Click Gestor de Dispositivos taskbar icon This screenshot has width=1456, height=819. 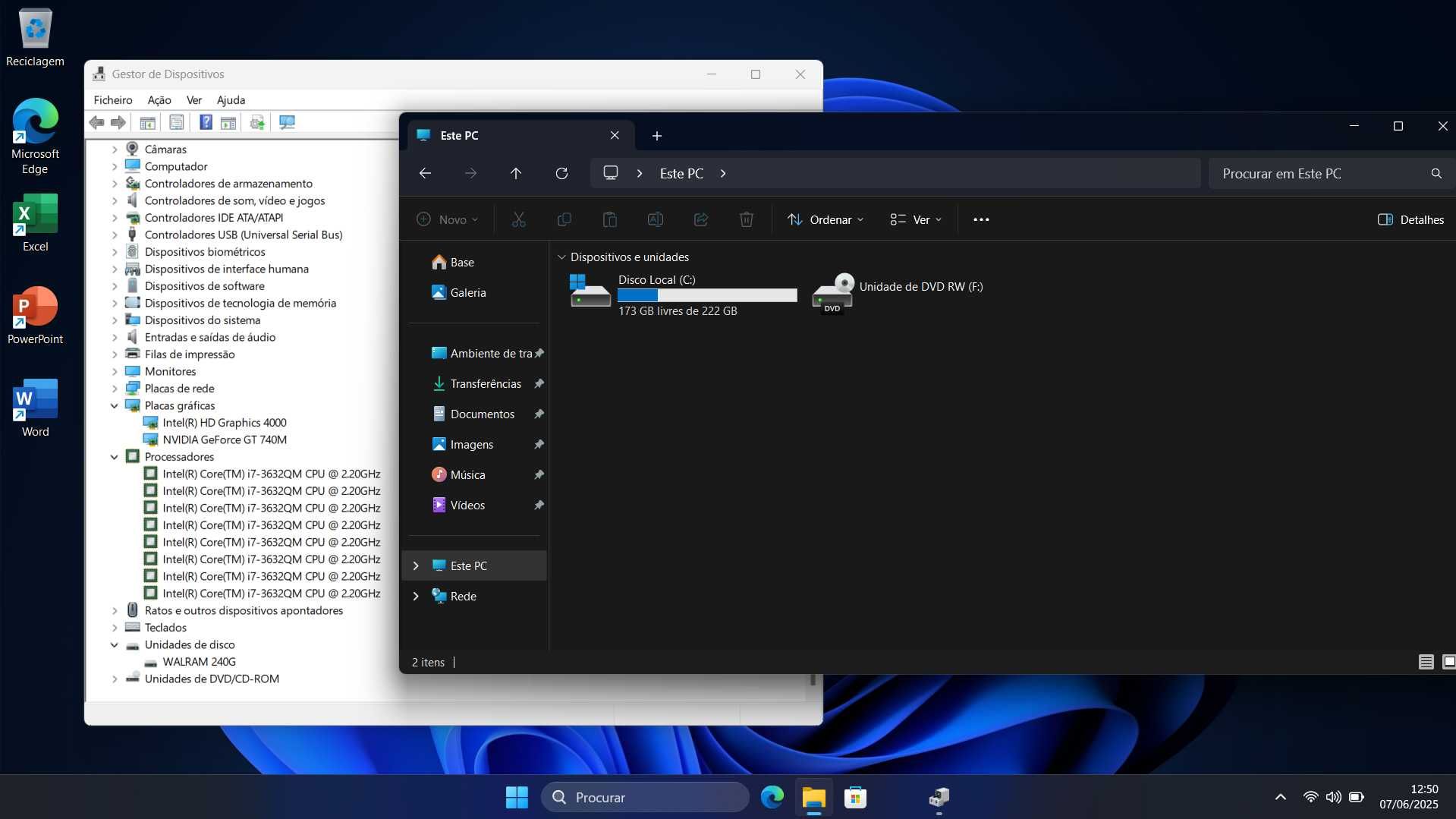tap(939, 797)
